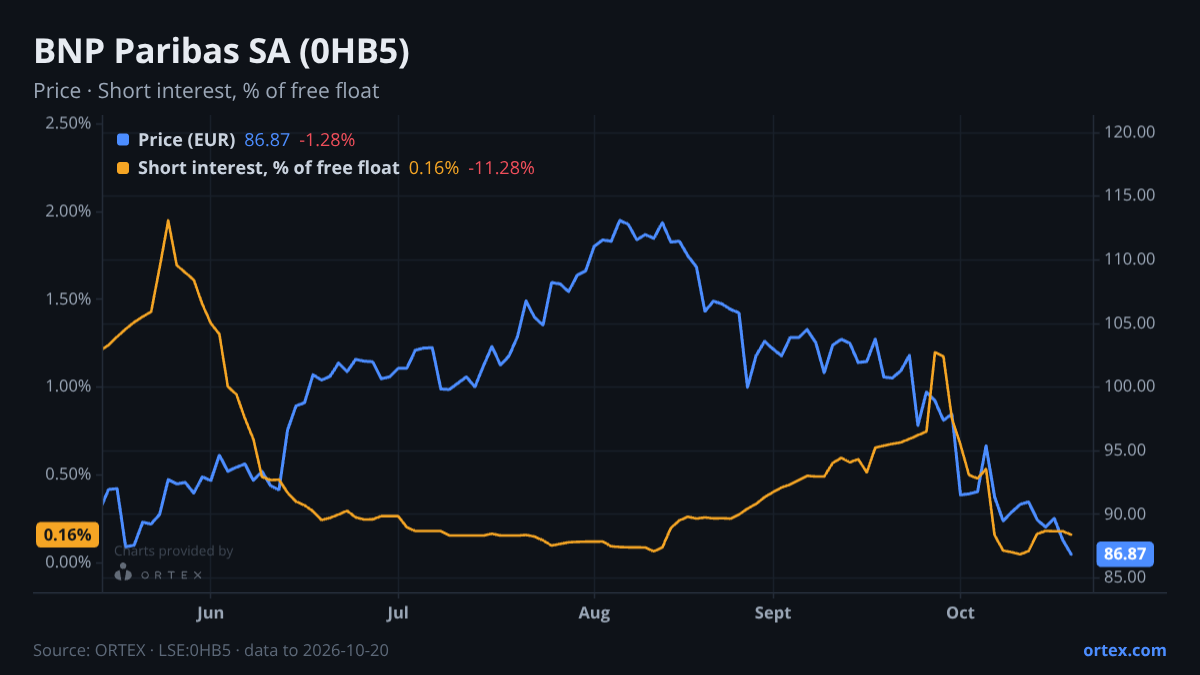Click the legend price value 86.87

[267, 140]
